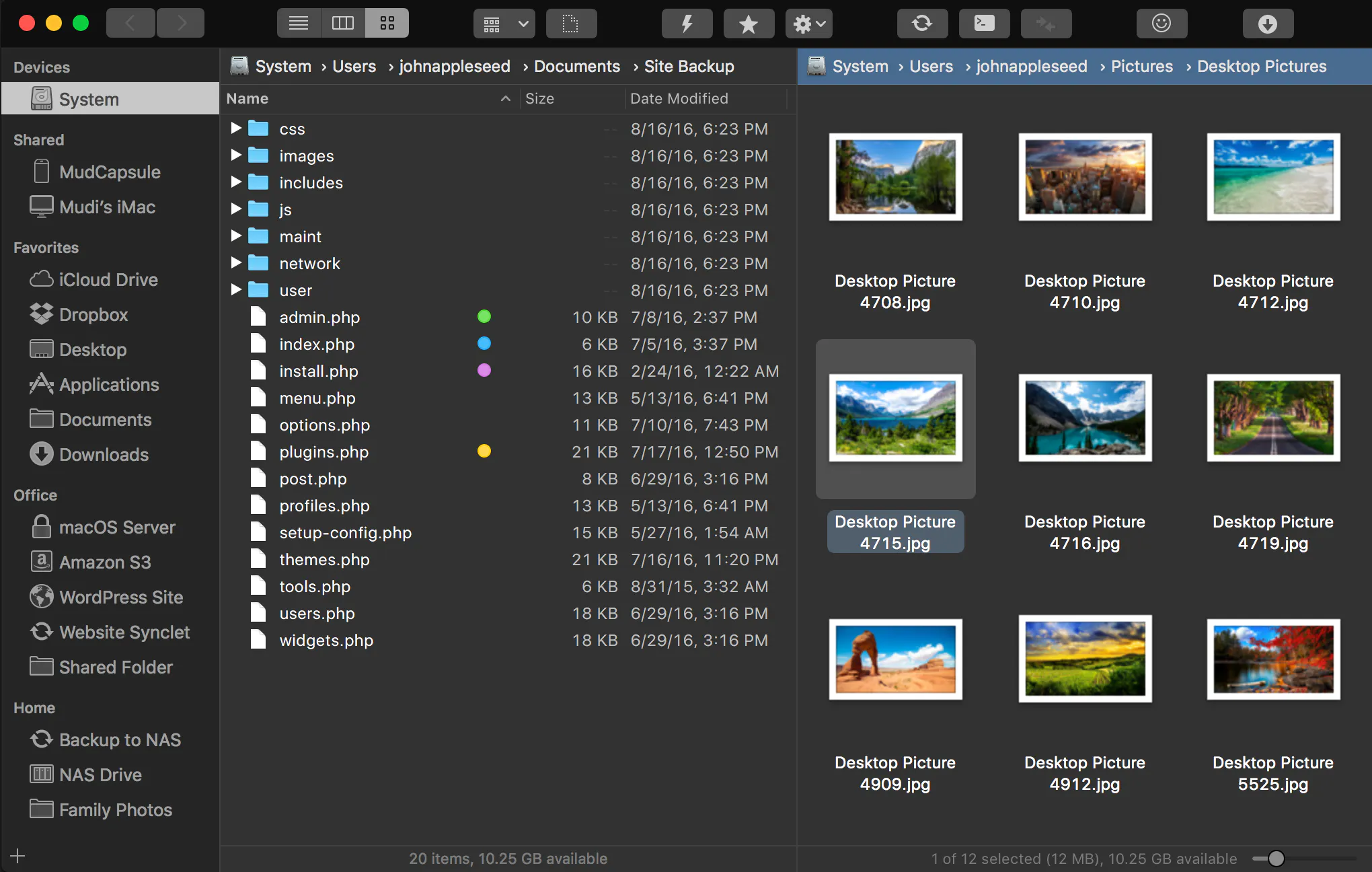Expand the includes folder

pyautogui.click(x=236, y=182)
